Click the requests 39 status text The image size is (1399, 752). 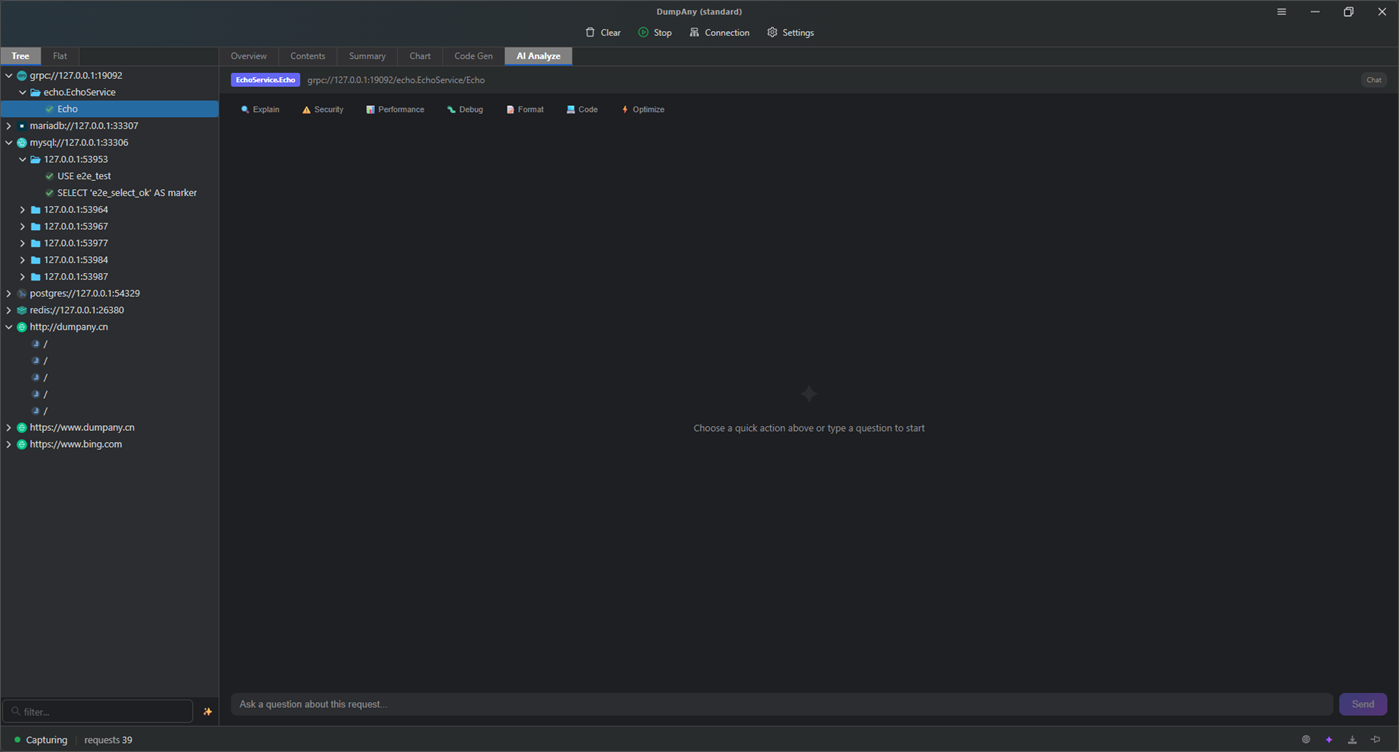click(x=108, y=740)
